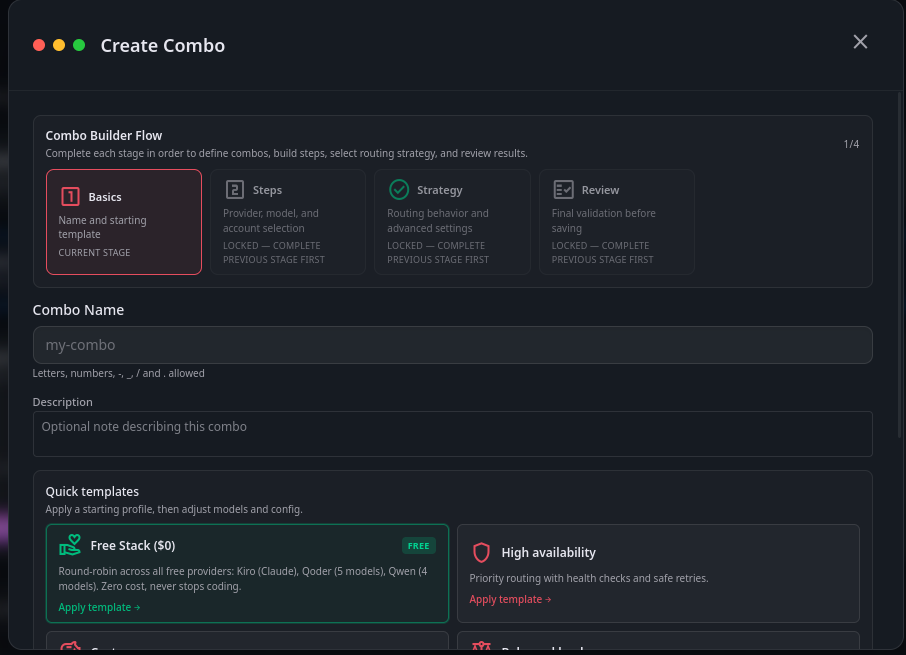Click the High availability shield icon
The image size is (906, 655).
tap(481, 552)
